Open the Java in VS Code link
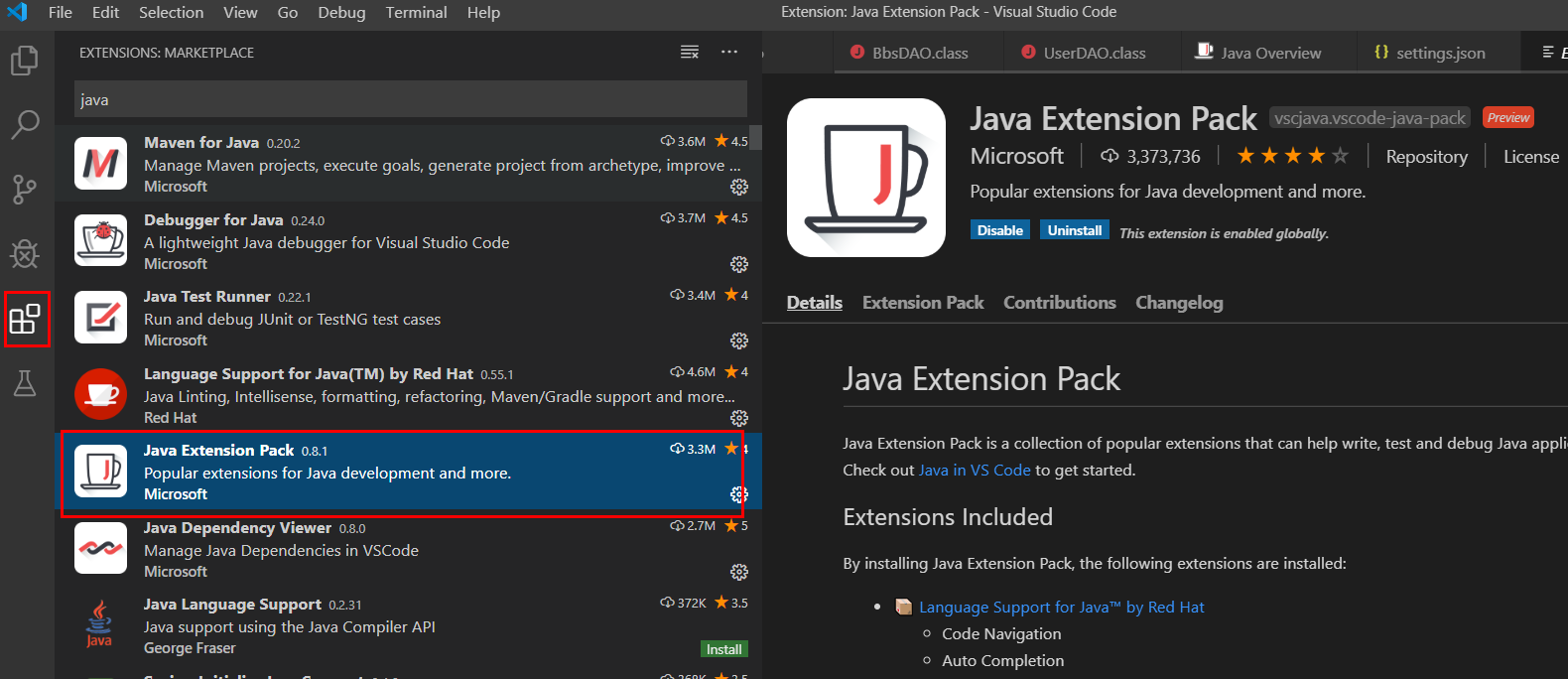Screen dimensions: 1568x679 coord(975,471)
